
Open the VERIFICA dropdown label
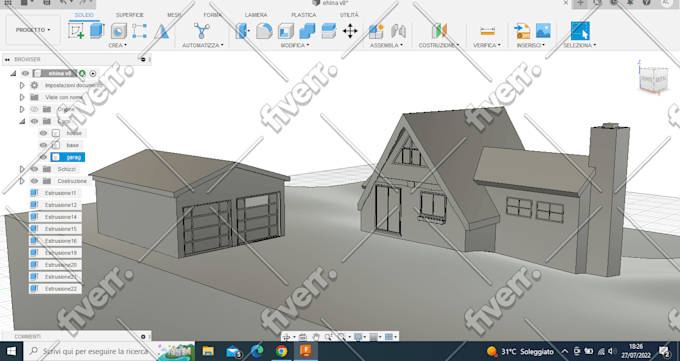click(487, 45)
